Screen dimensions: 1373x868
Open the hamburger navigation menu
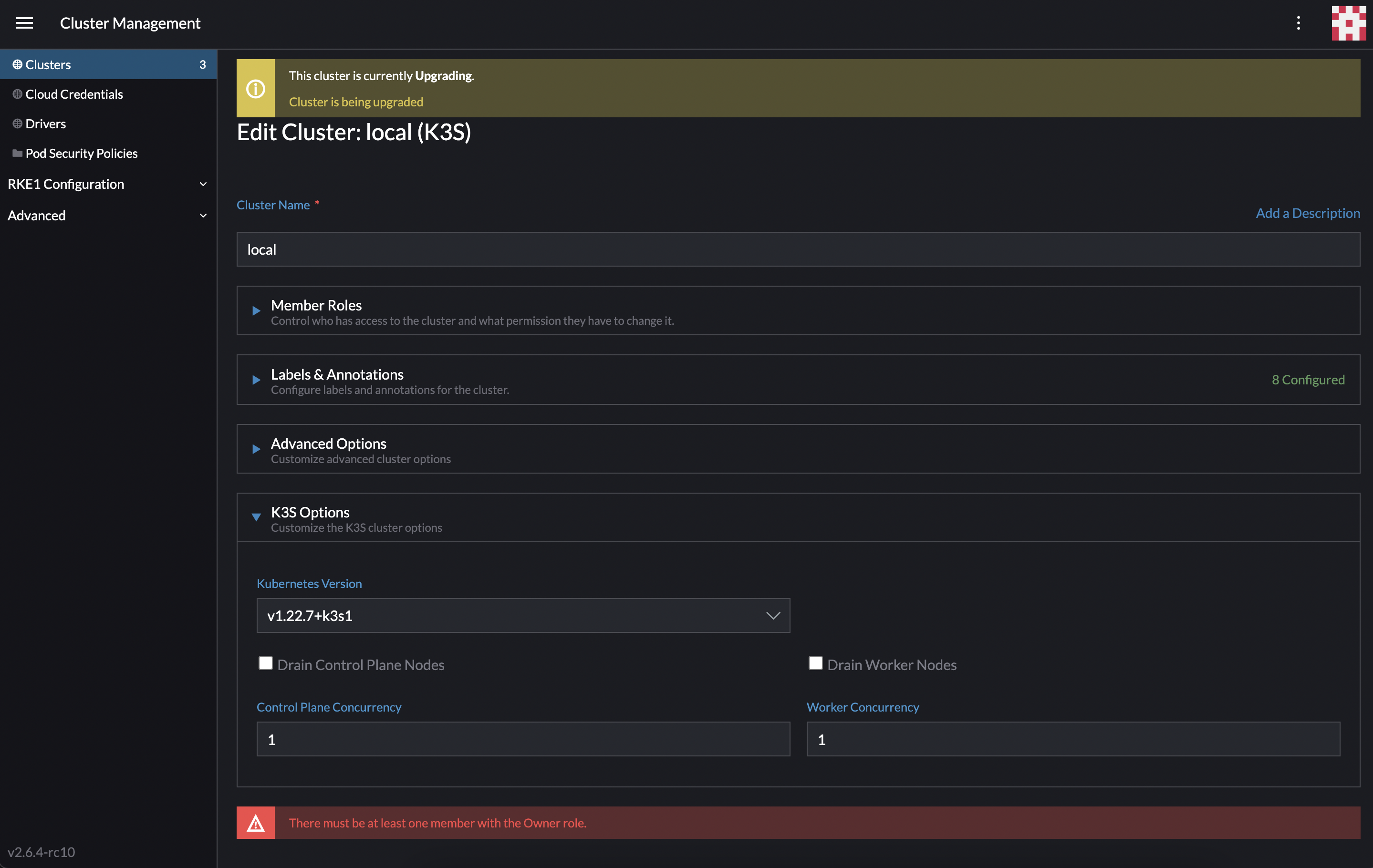(x=24, y=23)
